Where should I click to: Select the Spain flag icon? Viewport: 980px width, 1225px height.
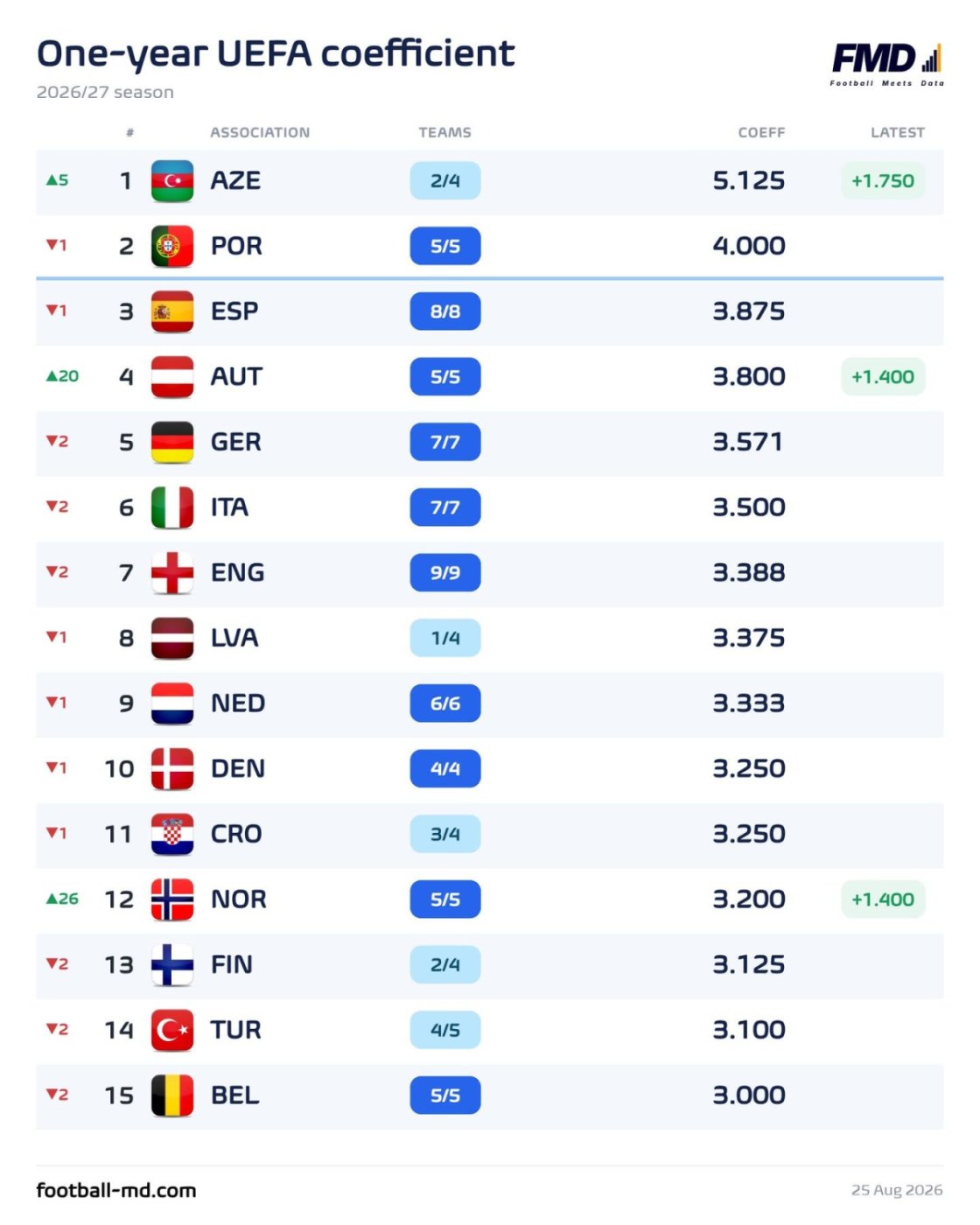pyautogui.click(x=172, y=311)
